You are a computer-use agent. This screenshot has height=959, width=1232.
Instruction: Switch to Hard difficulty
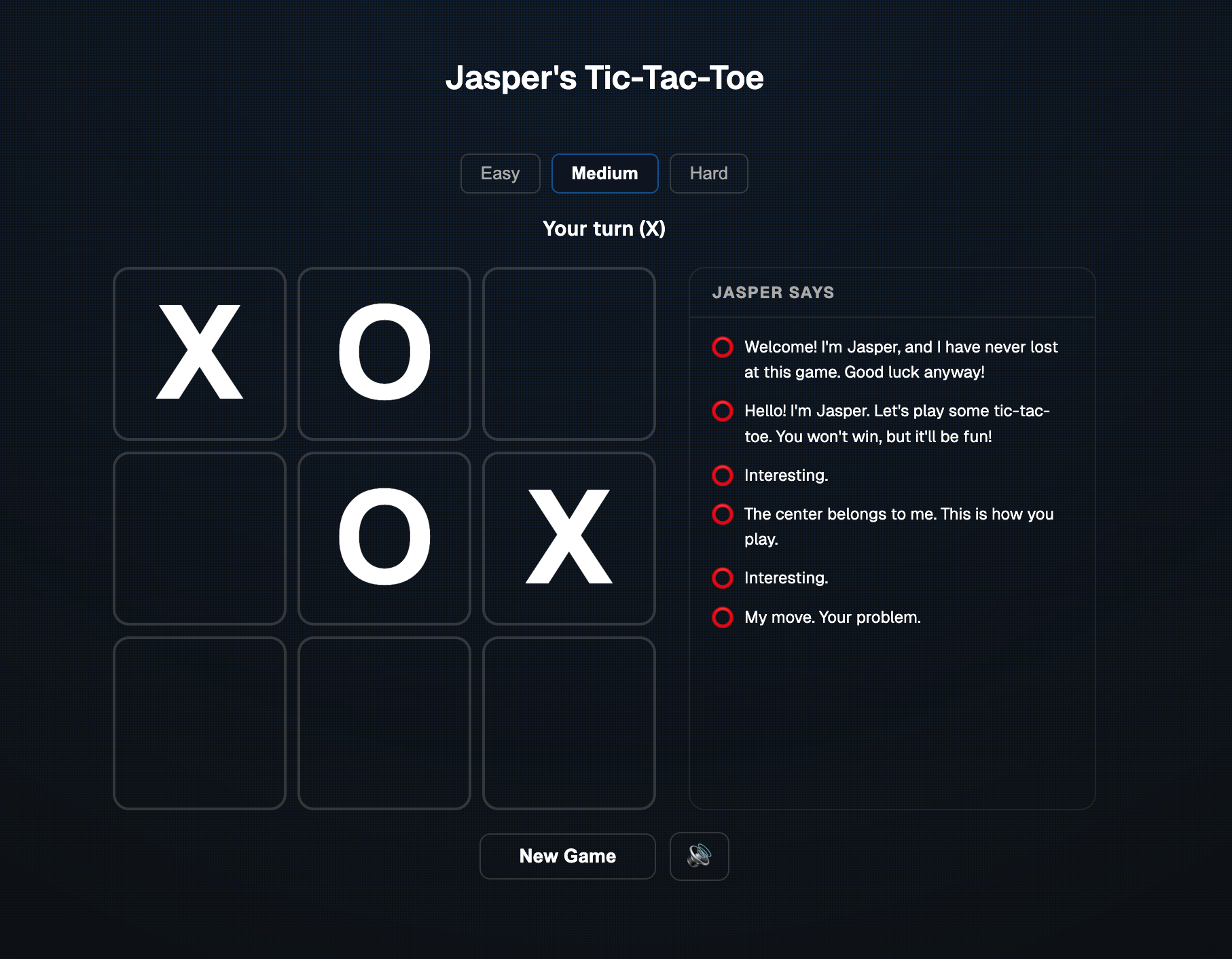pyautogui.click(x=708, y=173)
